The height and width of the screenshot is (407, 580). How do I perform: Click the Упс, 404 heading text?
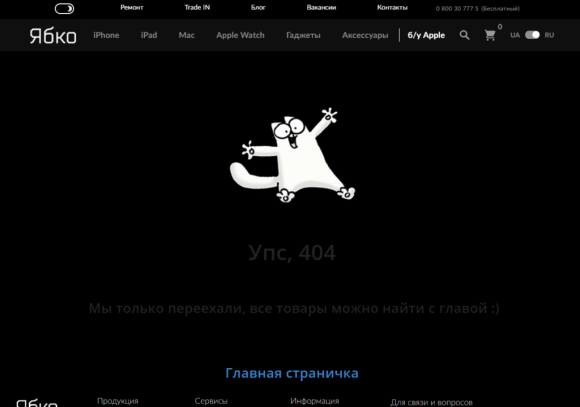click(x=292, y=253)
